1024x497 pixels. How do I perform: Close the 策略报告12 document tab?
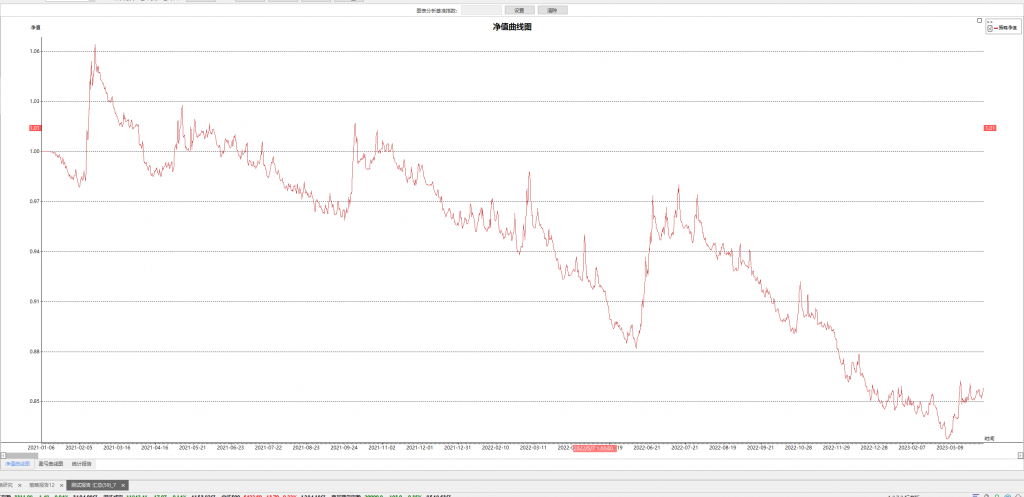62,485
